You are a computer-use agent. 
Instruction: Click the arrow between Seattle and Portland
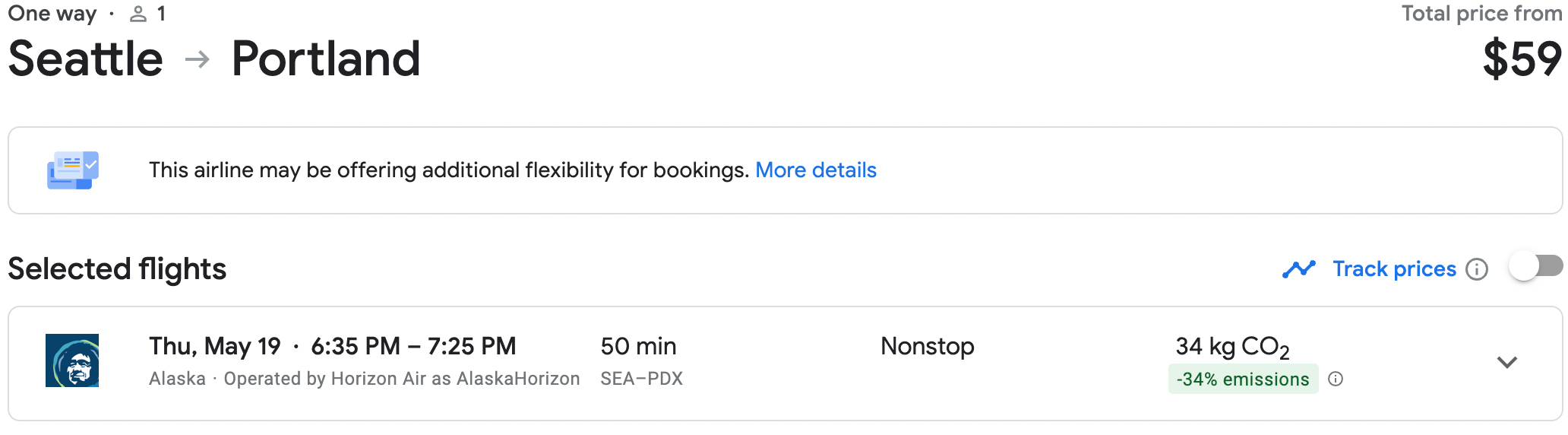[198, 59]
